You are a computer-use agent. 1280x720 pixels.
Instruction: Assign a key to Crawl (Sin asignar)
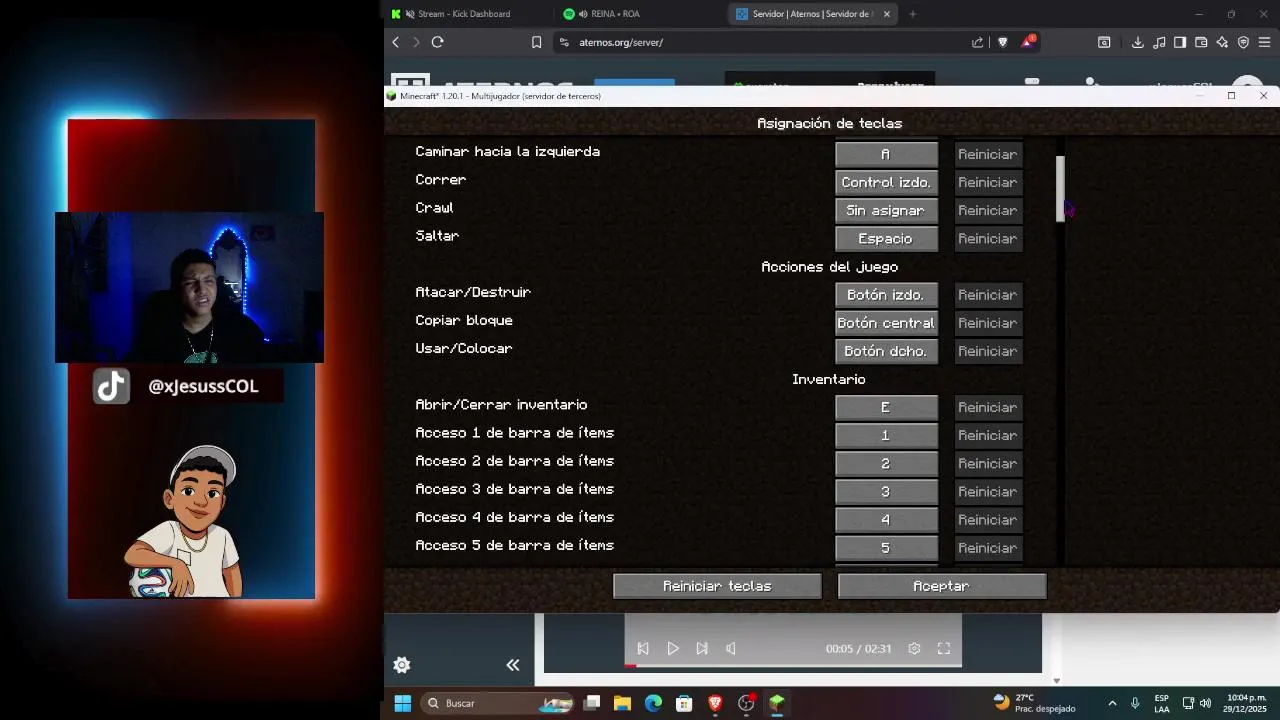click(x=886, y=210)
